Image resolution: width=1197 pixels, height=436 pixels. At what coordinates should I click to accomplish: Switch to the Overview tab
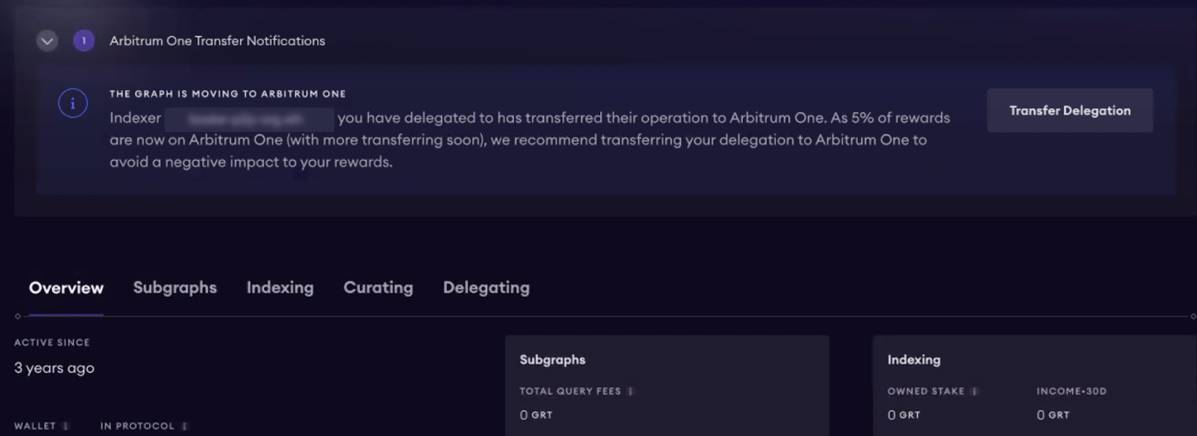point(66,288)
